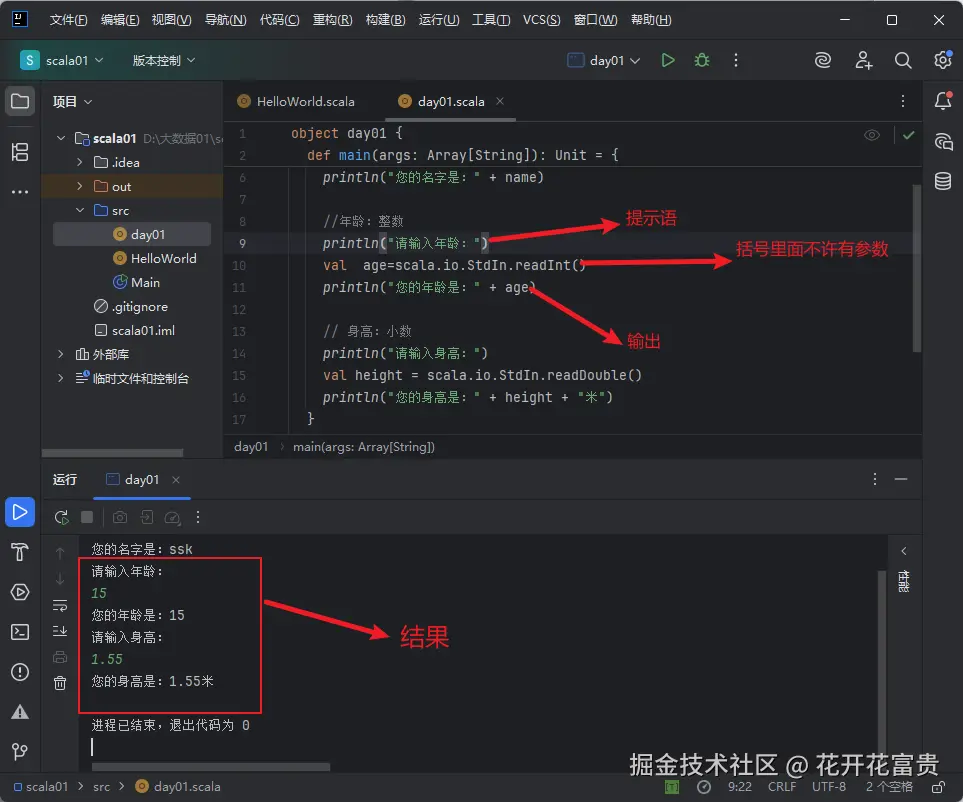Viewport: 963px width, 802px height.
Task: Open scala01.iml in project tree
Action: pos(135,330)
